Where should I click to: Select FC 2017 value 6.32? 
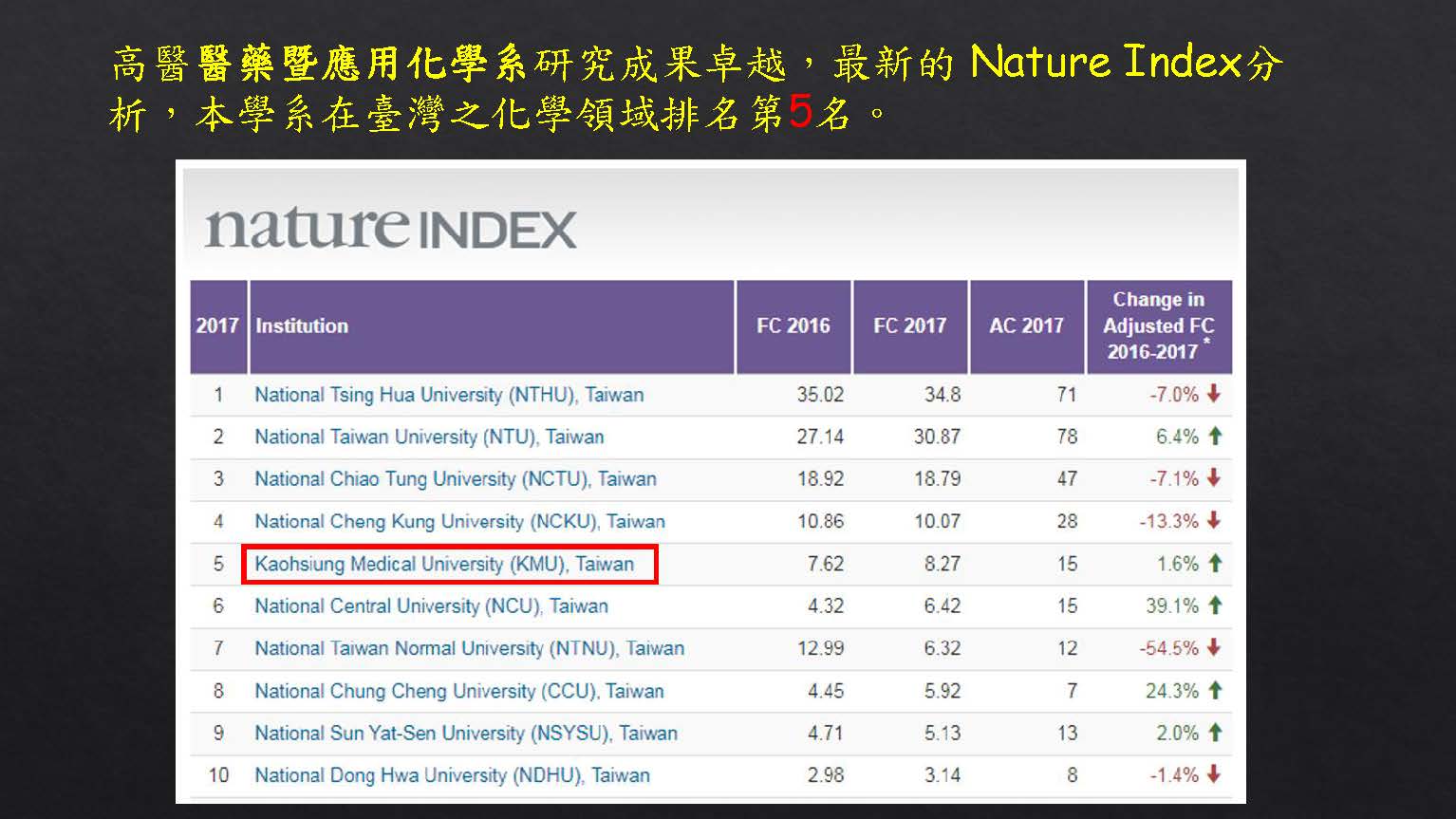[x=943, y=648]
